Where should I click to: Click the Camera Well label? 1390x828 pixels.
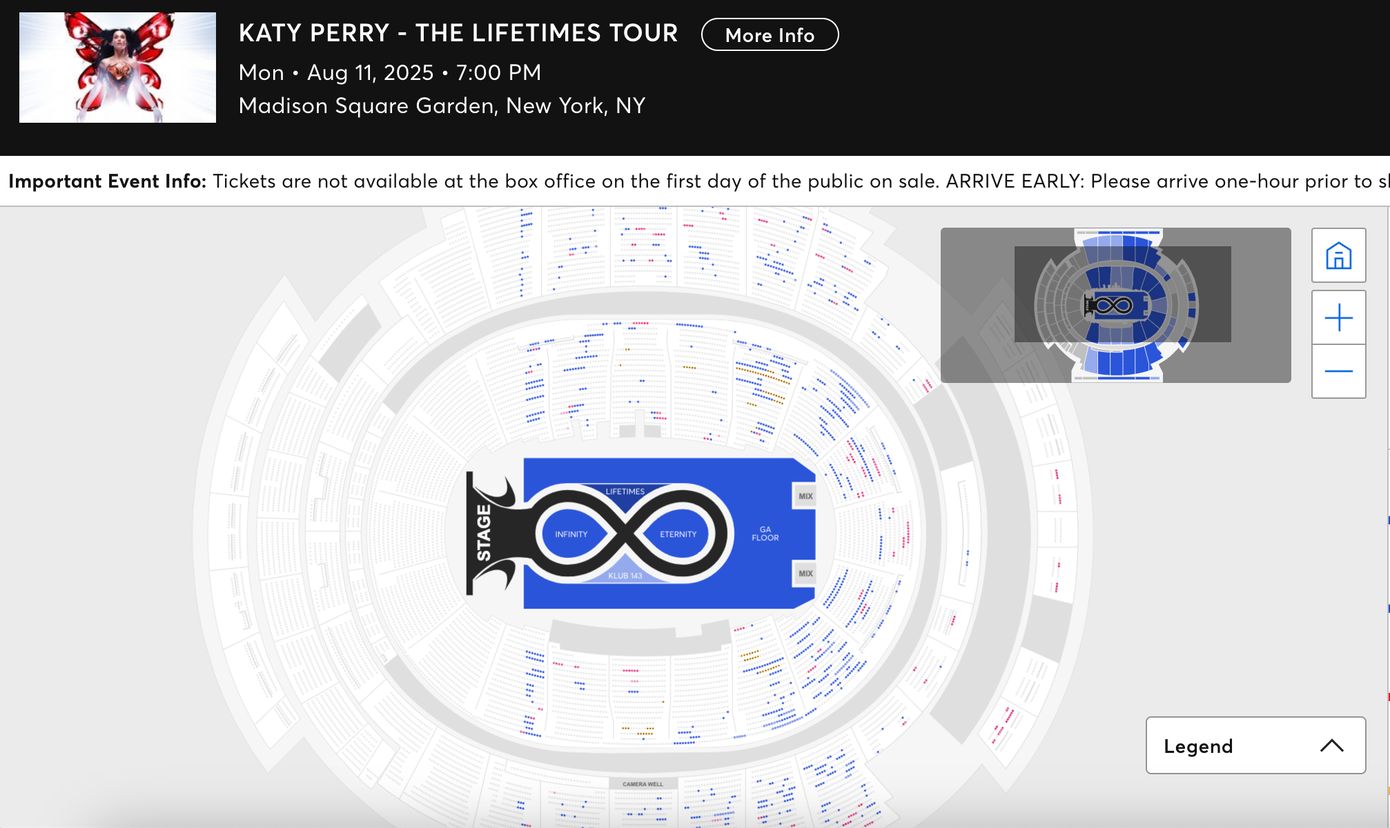[642, 784]
